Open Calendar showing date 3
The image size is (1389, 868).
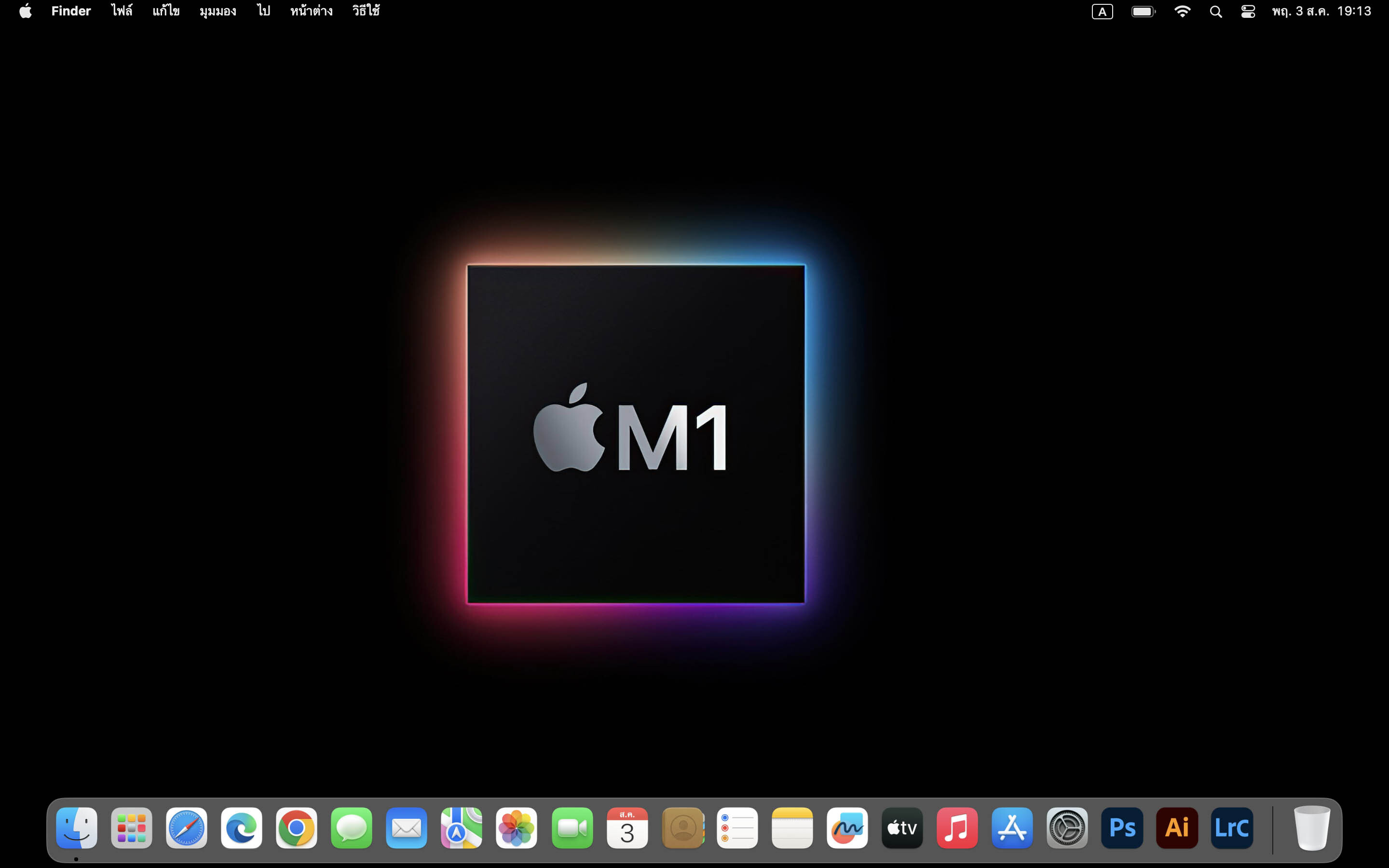coord(627,828)
